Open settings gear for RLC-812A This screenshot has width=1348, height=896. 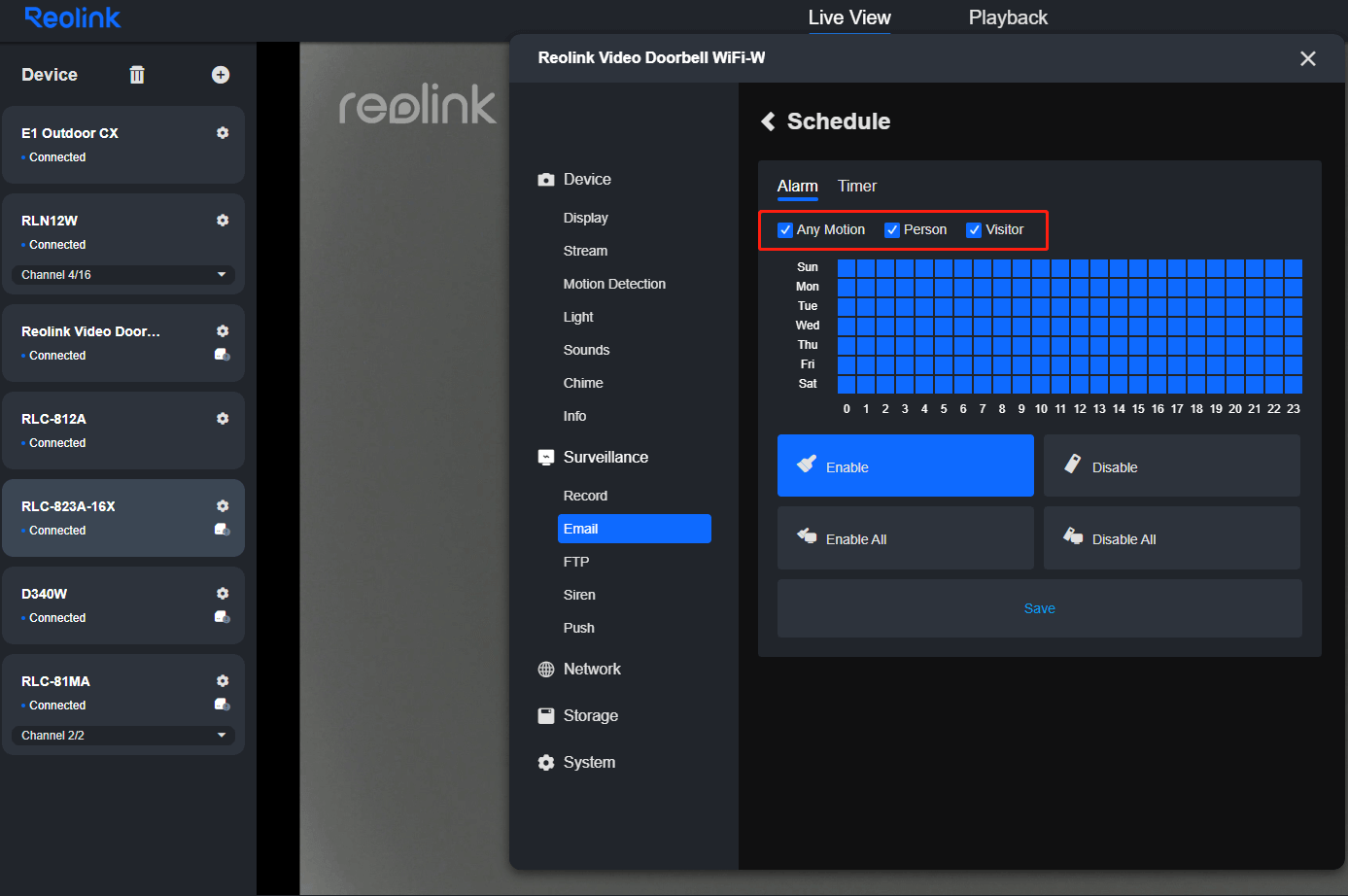point(223,419)
